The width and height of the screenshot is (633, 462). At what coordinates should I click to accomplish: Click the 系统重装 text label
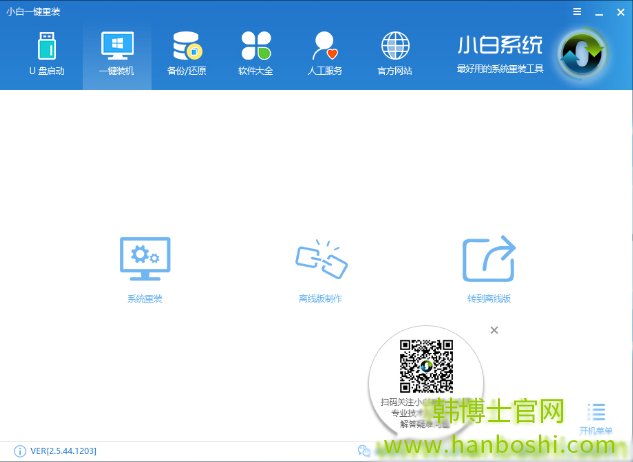(x=144, y=299)
